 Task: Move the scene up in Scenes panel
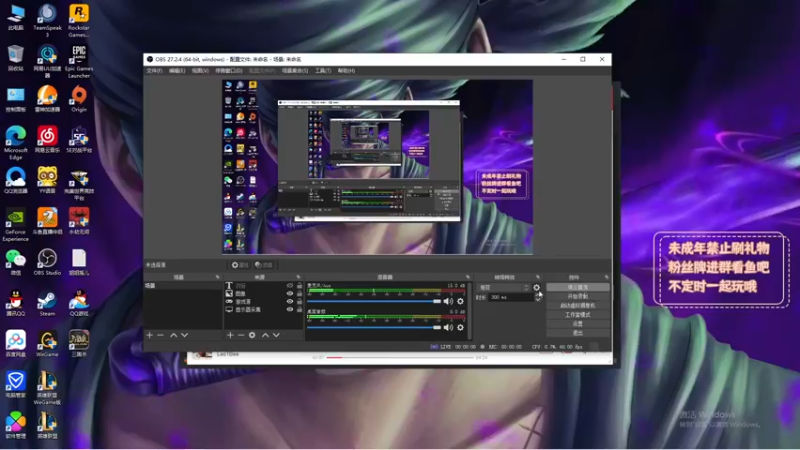pyautogui.click(x=173, y=335)
